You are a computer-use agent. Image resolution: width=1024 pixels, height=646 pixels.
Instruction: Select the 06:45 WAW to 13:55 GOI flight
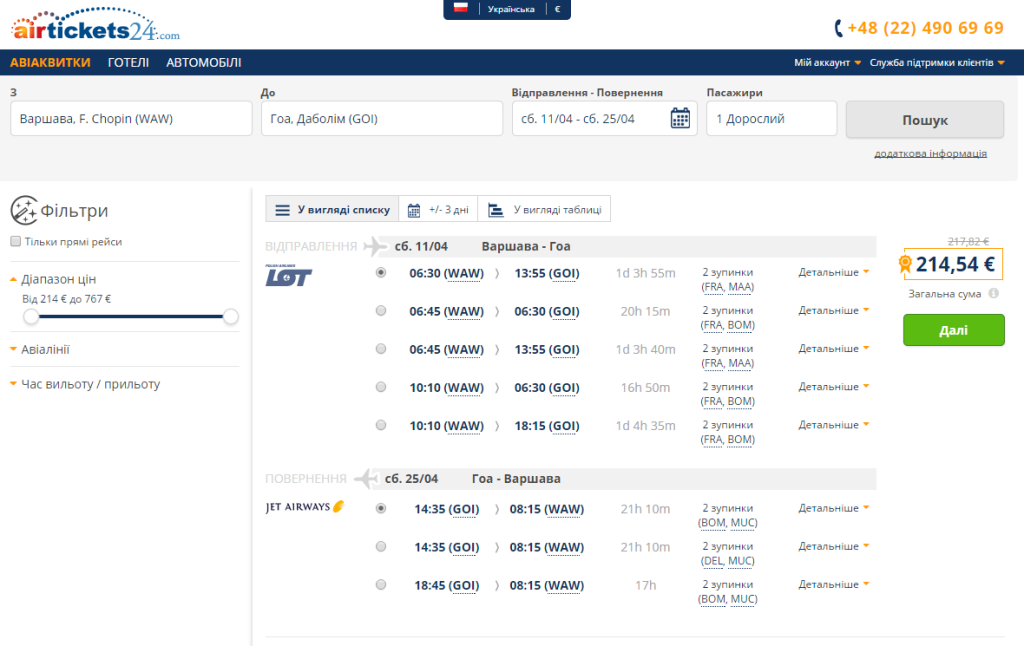point(381,349)
